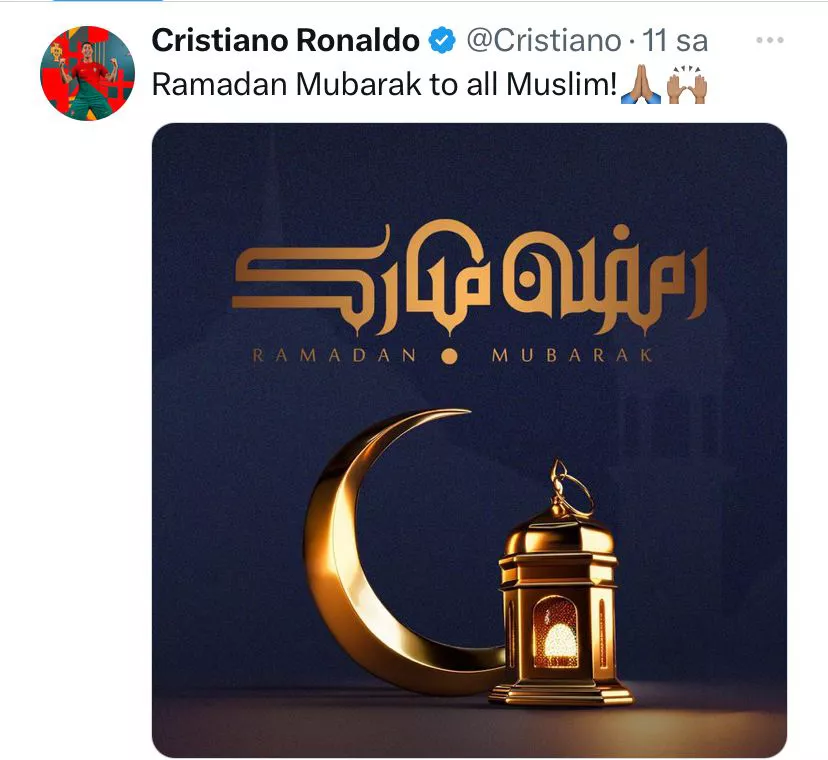
Task: Open the 'Cristiano Ronaldo' display name link
Action: [285, 41]
